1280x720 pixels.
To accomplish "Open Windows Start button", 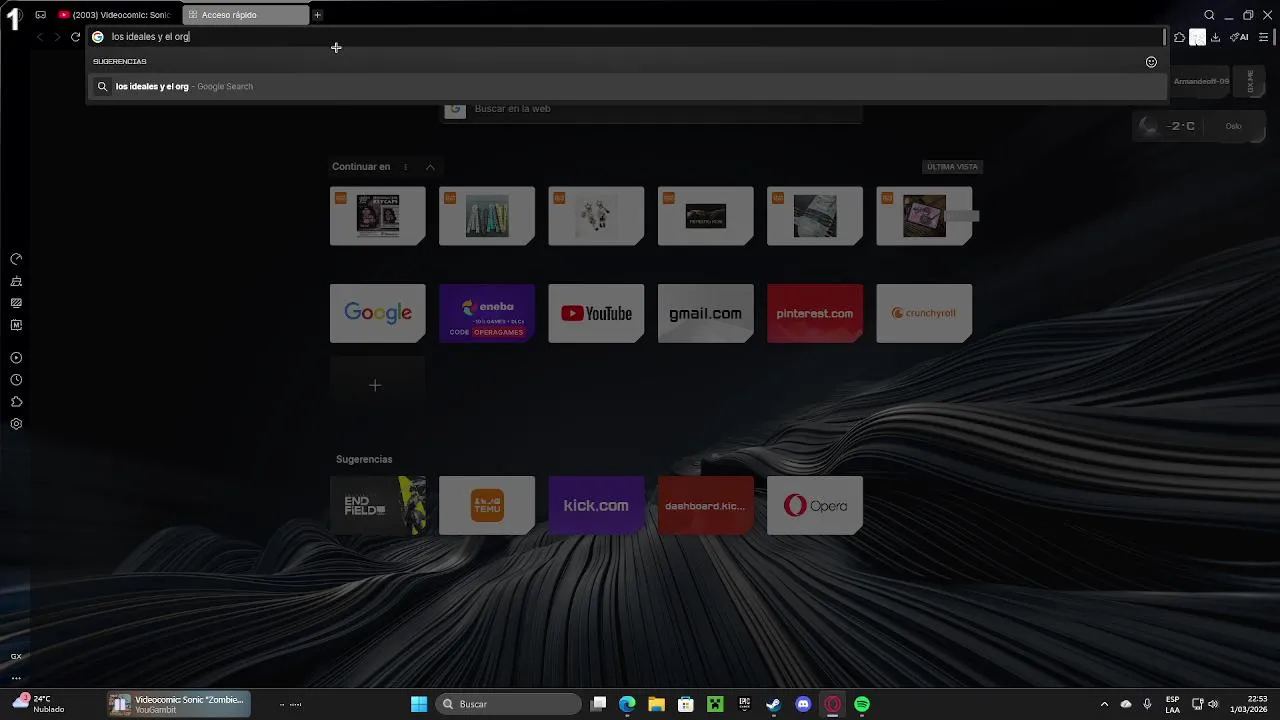I will coord(419,704).
